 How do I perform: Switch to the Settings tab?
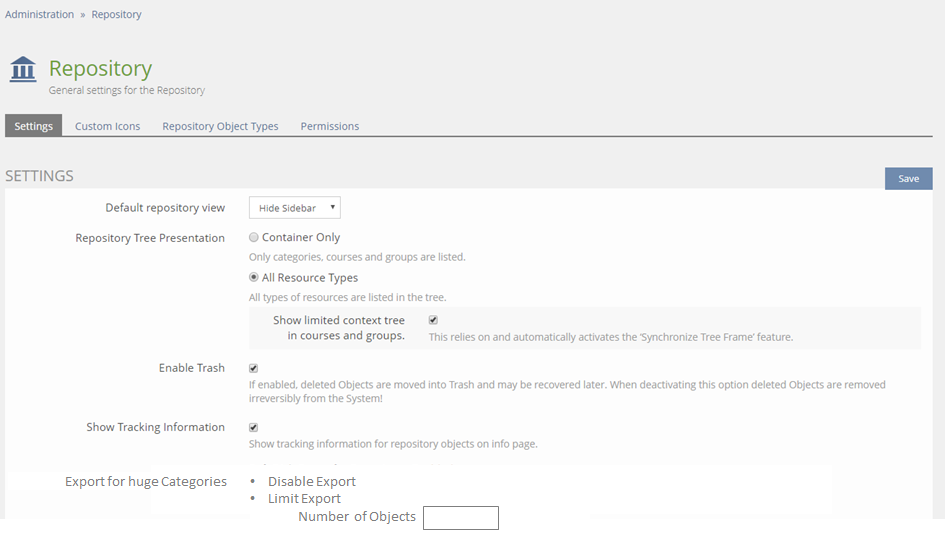click(34, 126)
